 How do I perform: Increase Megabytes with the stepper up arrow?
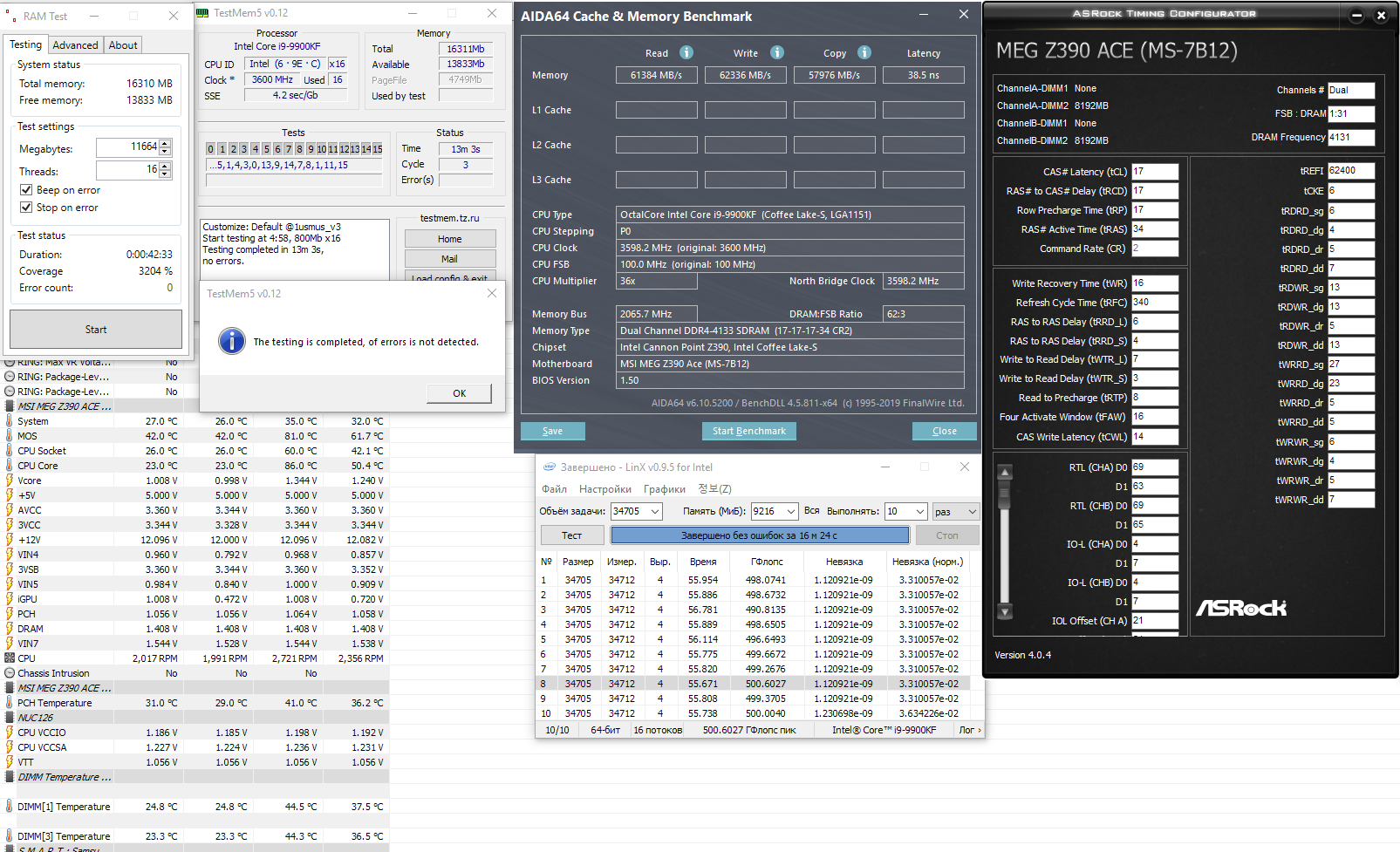tap(166, 143)
